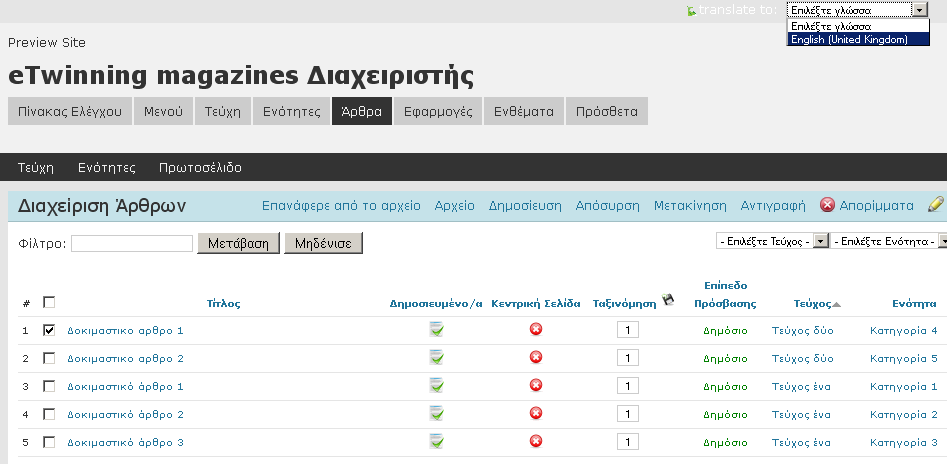The height and width of the screenshot is (464, 947).
Task: Click front page red X for Δοκιμαστικό άρθρο 3
Action: (536, 441)
